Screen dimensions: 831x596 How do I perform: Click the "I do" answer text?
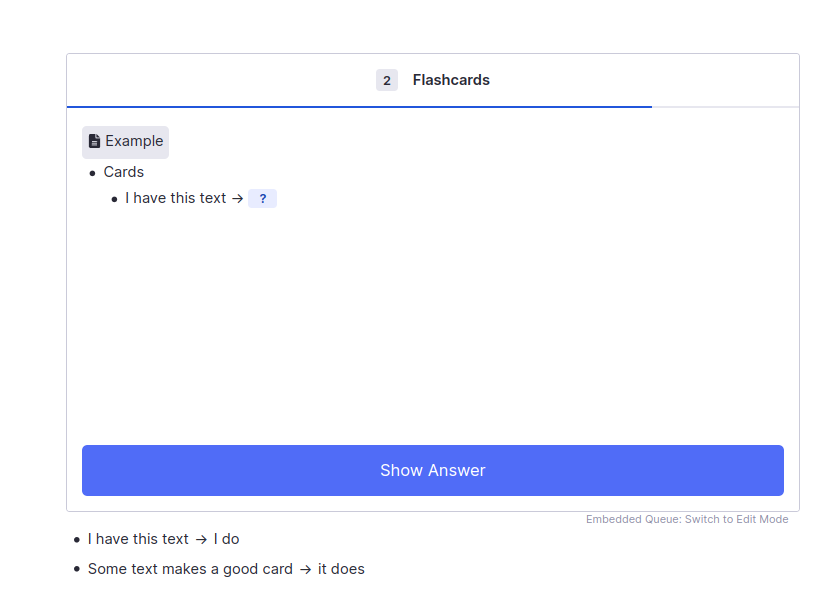coord(226,539)
